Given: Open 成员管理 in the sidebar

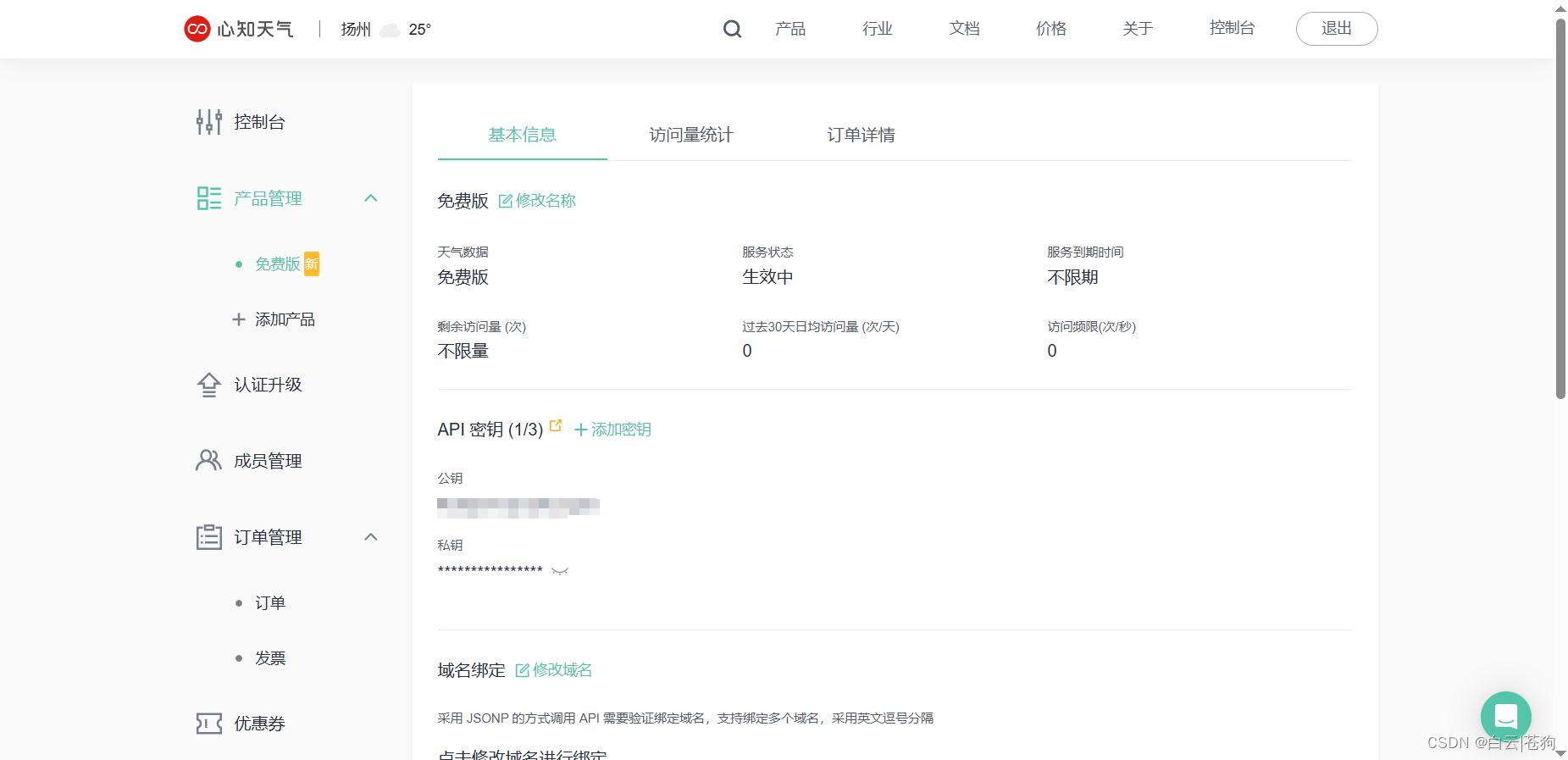Looking at the screenshot, I should (x=268, y=461).
